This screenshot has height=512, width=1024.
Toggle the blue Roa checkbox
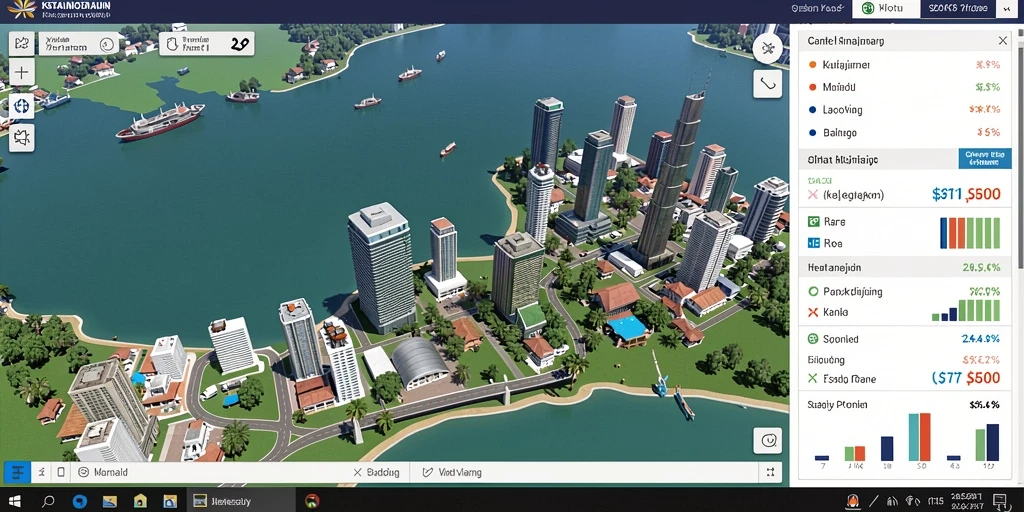tap(813, 243)
